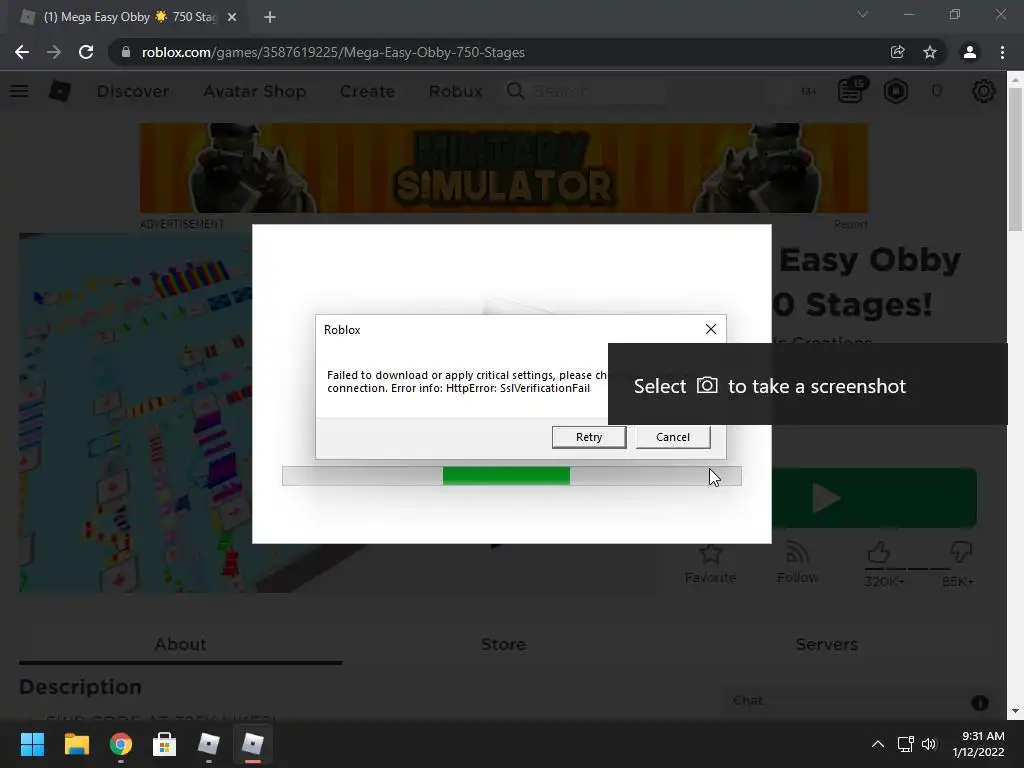Close the Roblox error dialog with X
1024x768 pixels.
tap(711, 329)
